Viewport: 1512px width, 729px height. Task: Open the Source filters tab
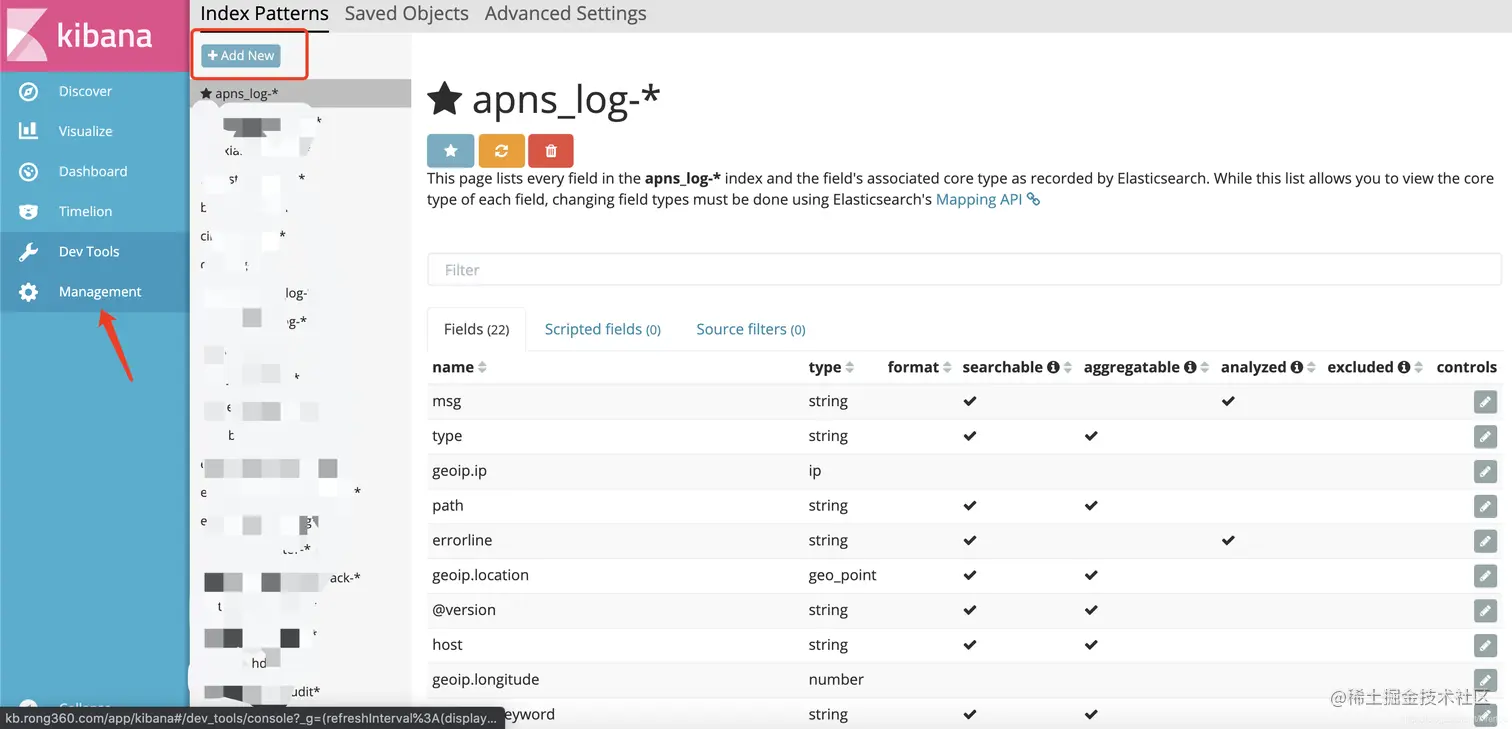pos(751,329)
